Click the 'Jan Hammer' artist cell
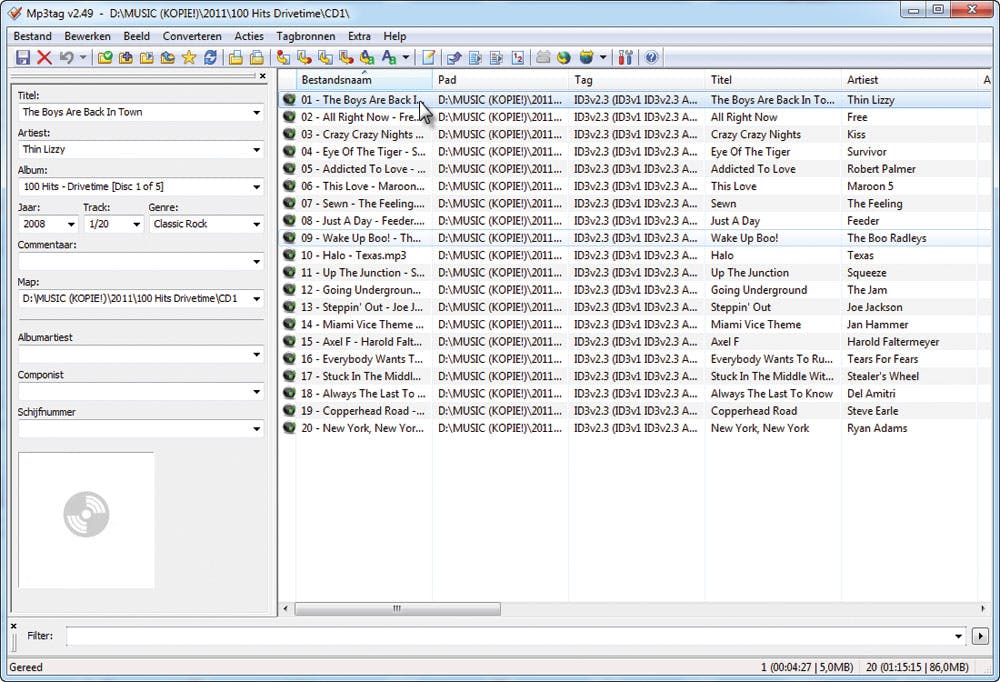This screenshot has width=1000, height=682. (x=878, y=325)
